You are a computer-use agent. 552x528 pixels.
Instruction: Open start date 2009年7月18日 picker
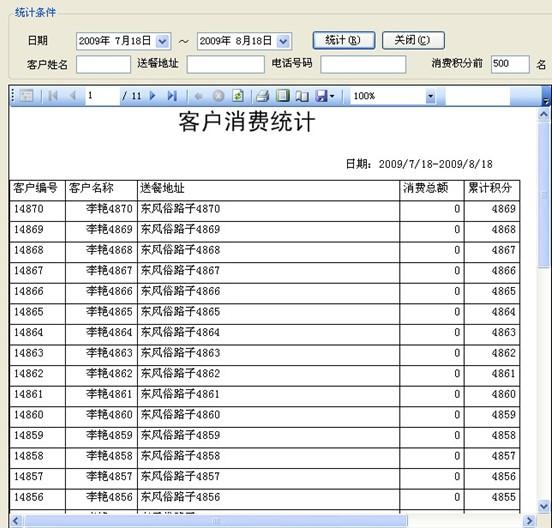point(163,42)
